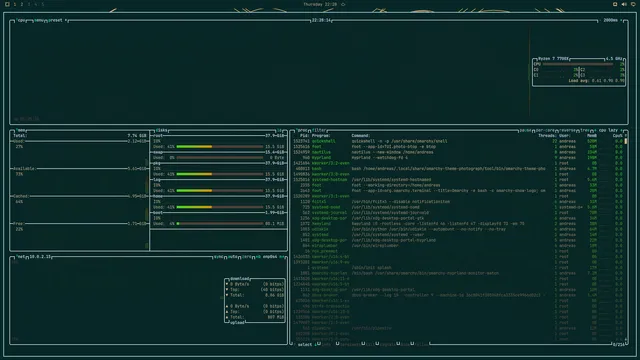Screen dimensions: 640x360
Task: Open the btop menu option
Action: click(39, 20)
